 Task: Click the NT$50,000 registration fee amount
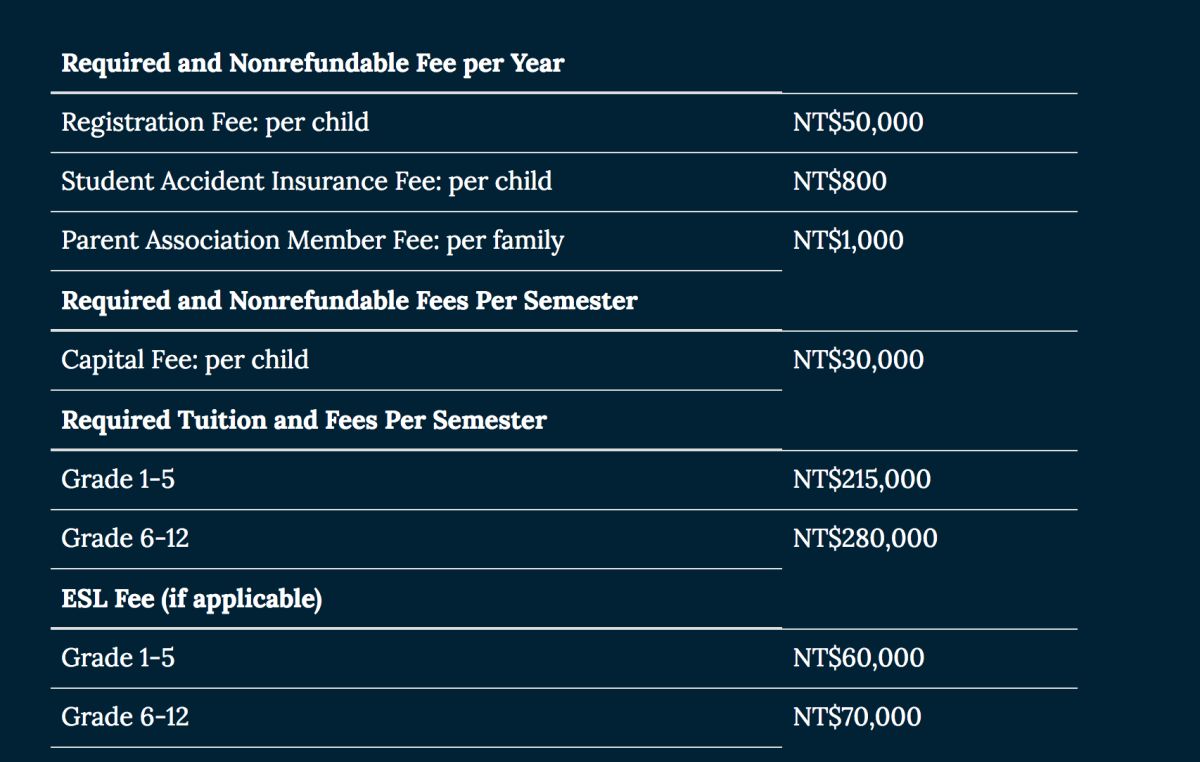(x=858, y=122)
